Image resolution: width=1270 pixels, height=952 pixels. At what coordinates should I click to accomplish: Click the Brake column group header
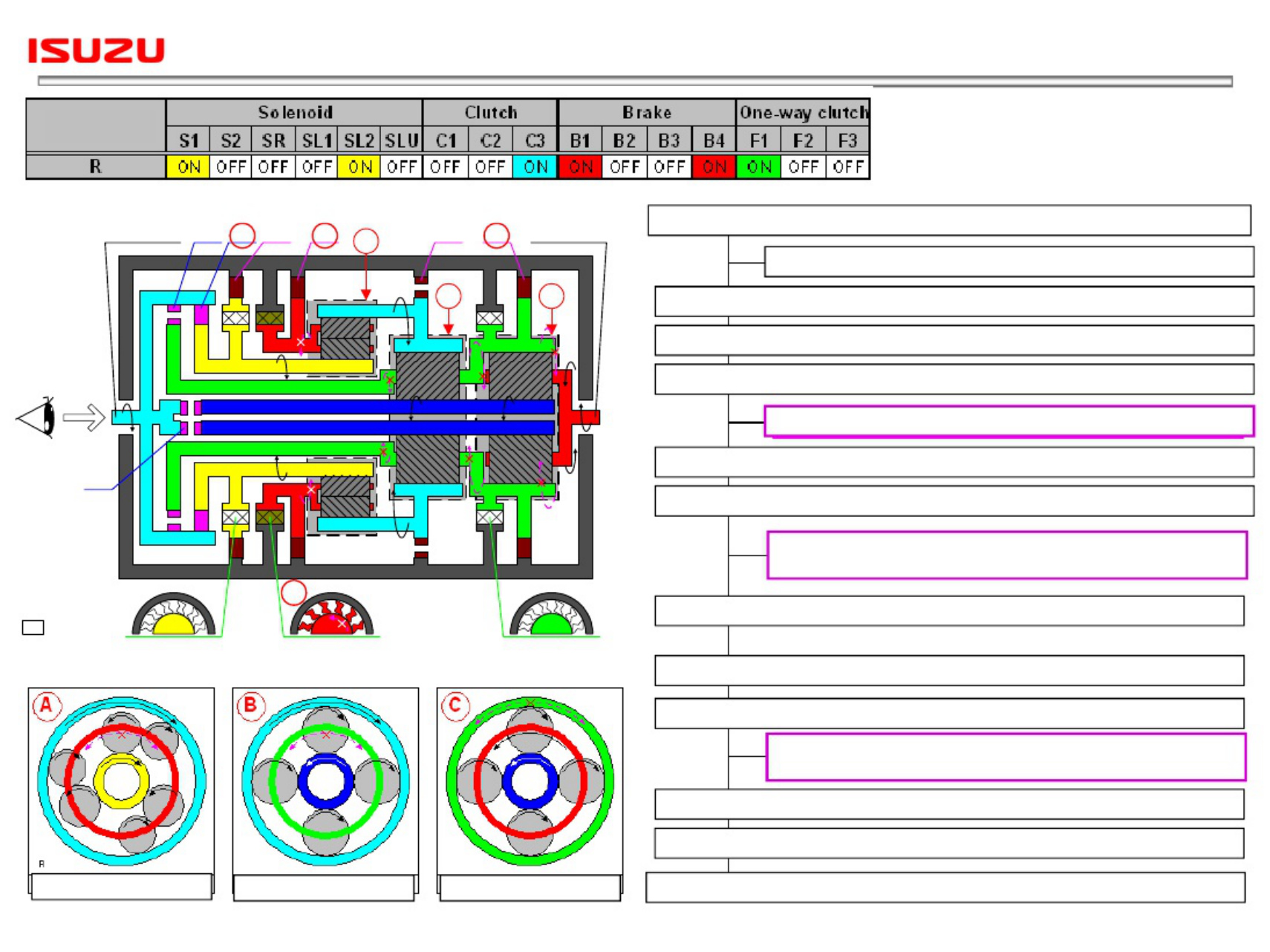pos(647,113)
